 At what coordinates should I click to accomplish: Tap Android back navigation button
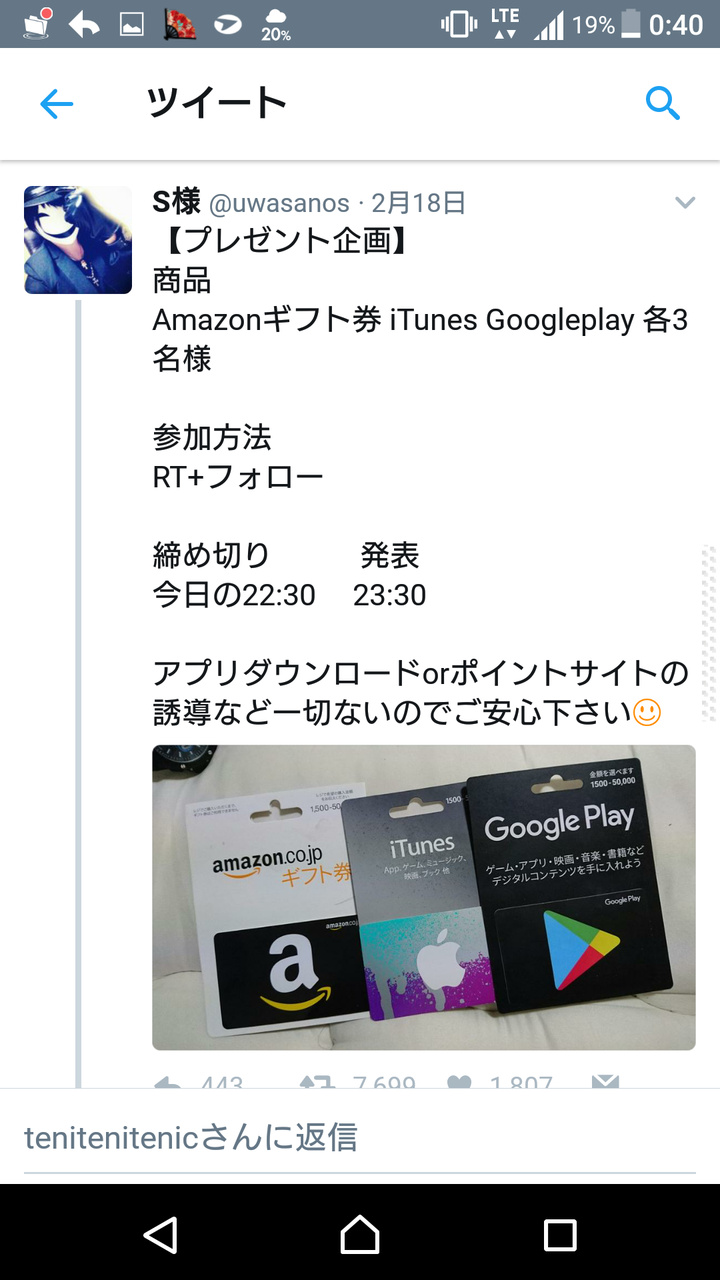(x=160, y=1234)
